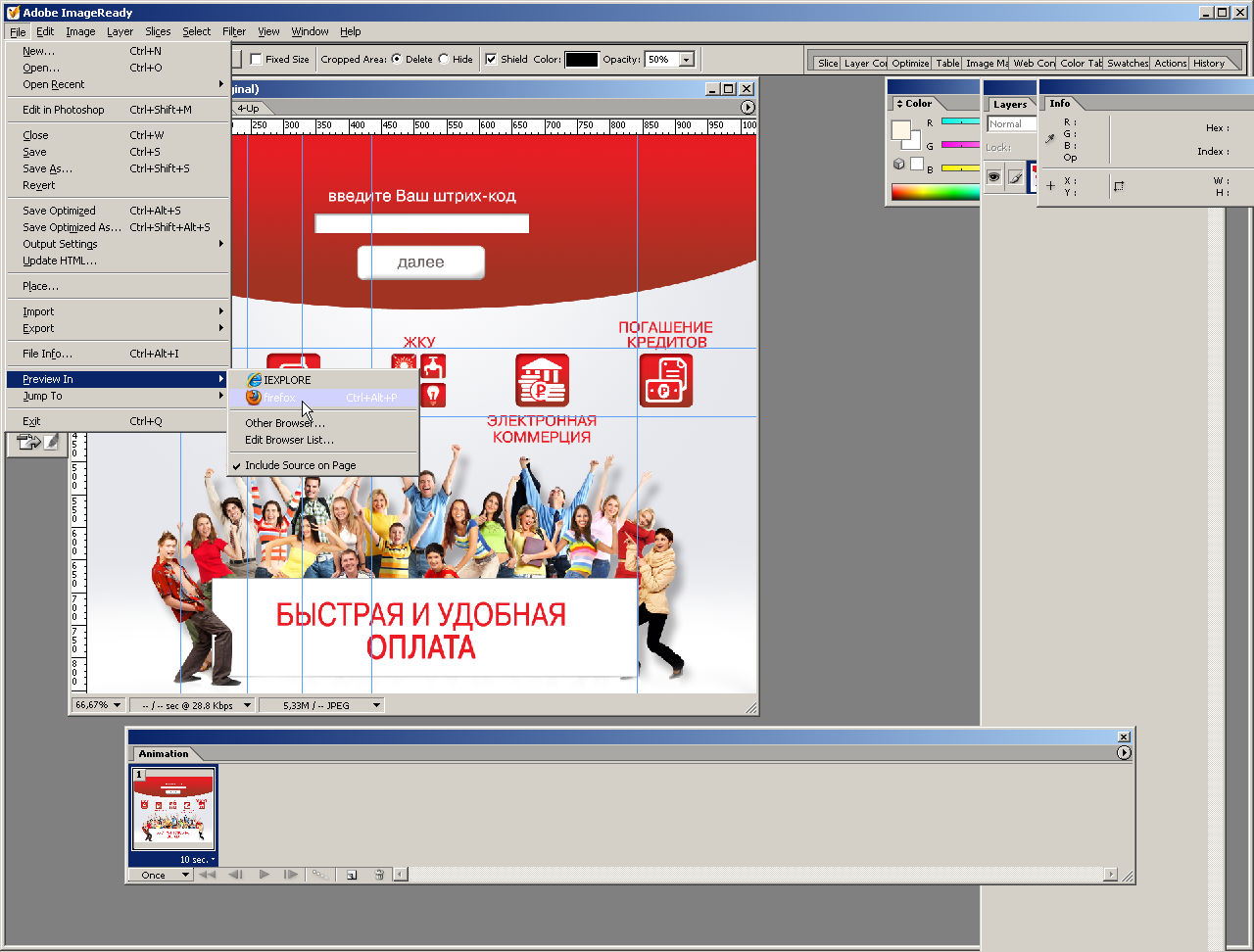Step to next frame in the Animation panel

(291, 875)
